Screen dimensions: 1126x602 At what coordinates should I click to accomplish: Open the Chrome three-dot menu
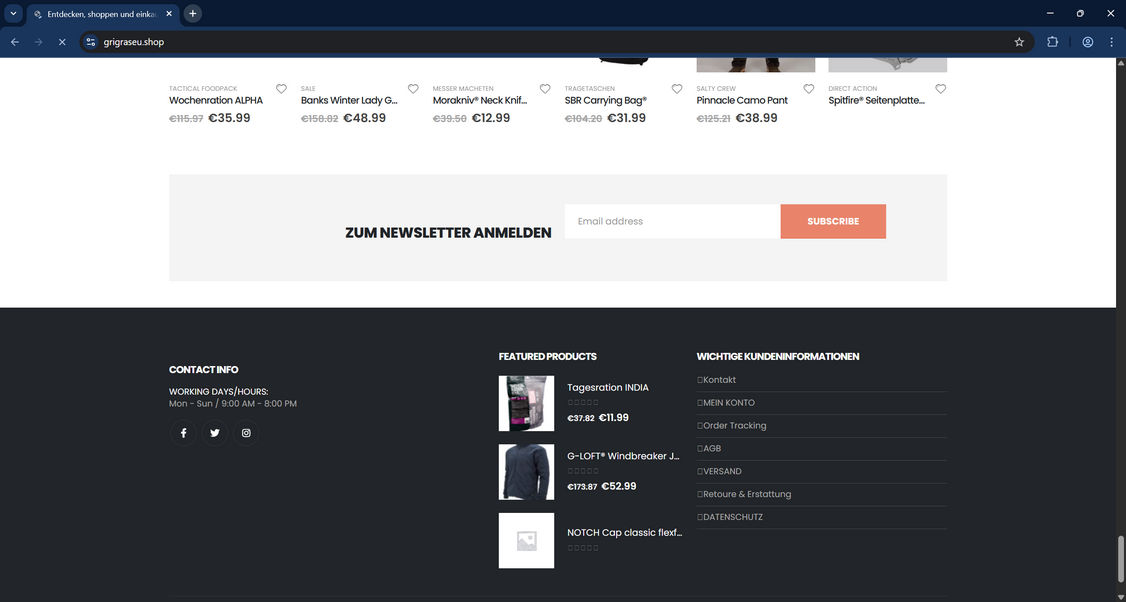click(x=1111, y=42)
